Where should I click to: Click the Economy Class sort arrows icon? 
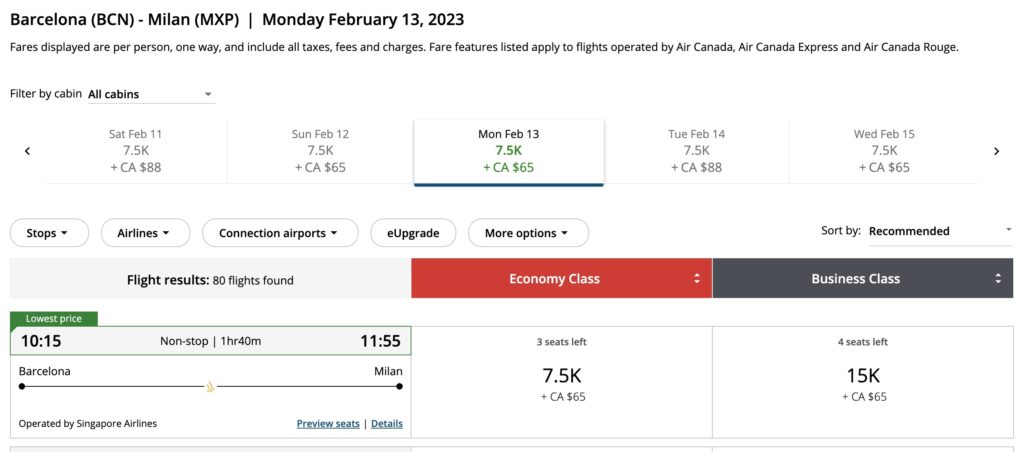pos(697,279)
